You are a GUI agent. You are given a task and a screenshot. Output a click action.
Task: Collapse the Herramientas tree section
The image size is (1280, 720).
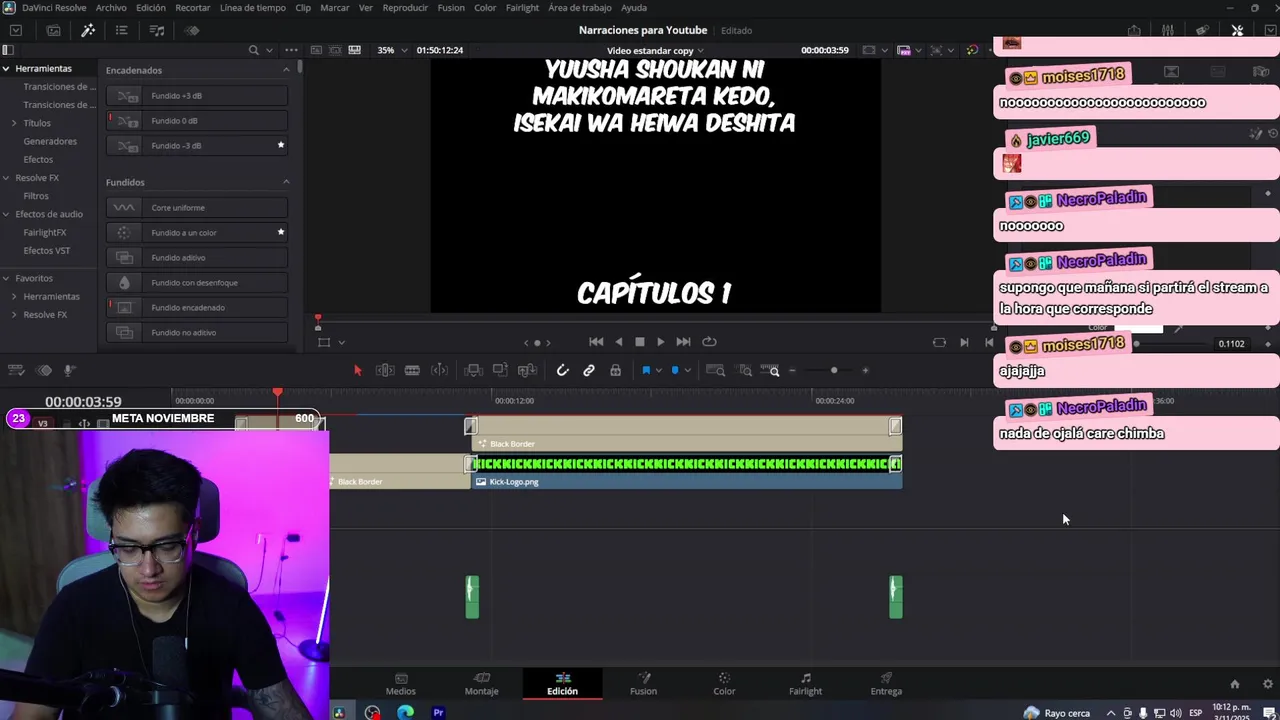point(6,68)
